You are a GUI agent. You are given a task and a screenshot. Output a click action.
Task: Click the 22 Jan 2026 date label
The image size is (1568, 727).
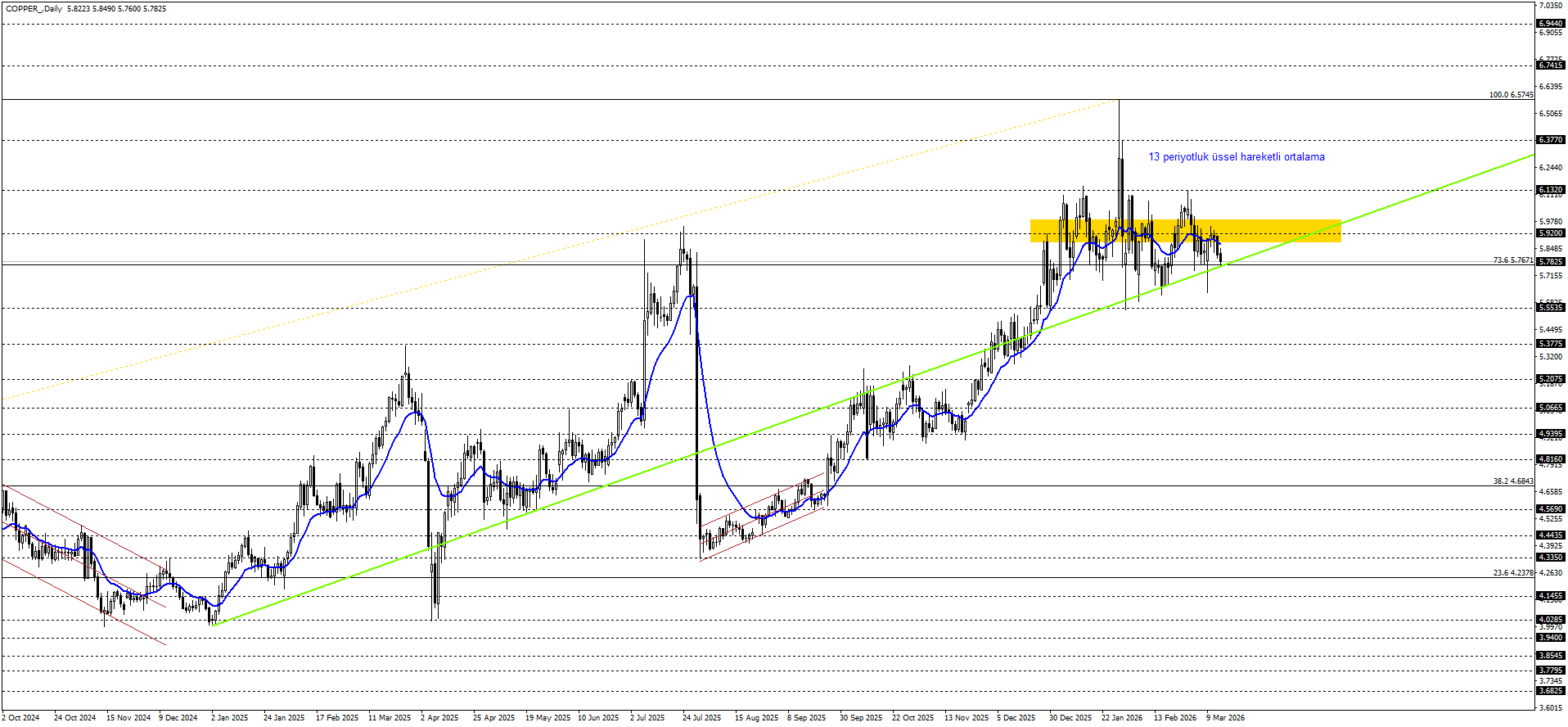pos(1121,718)
